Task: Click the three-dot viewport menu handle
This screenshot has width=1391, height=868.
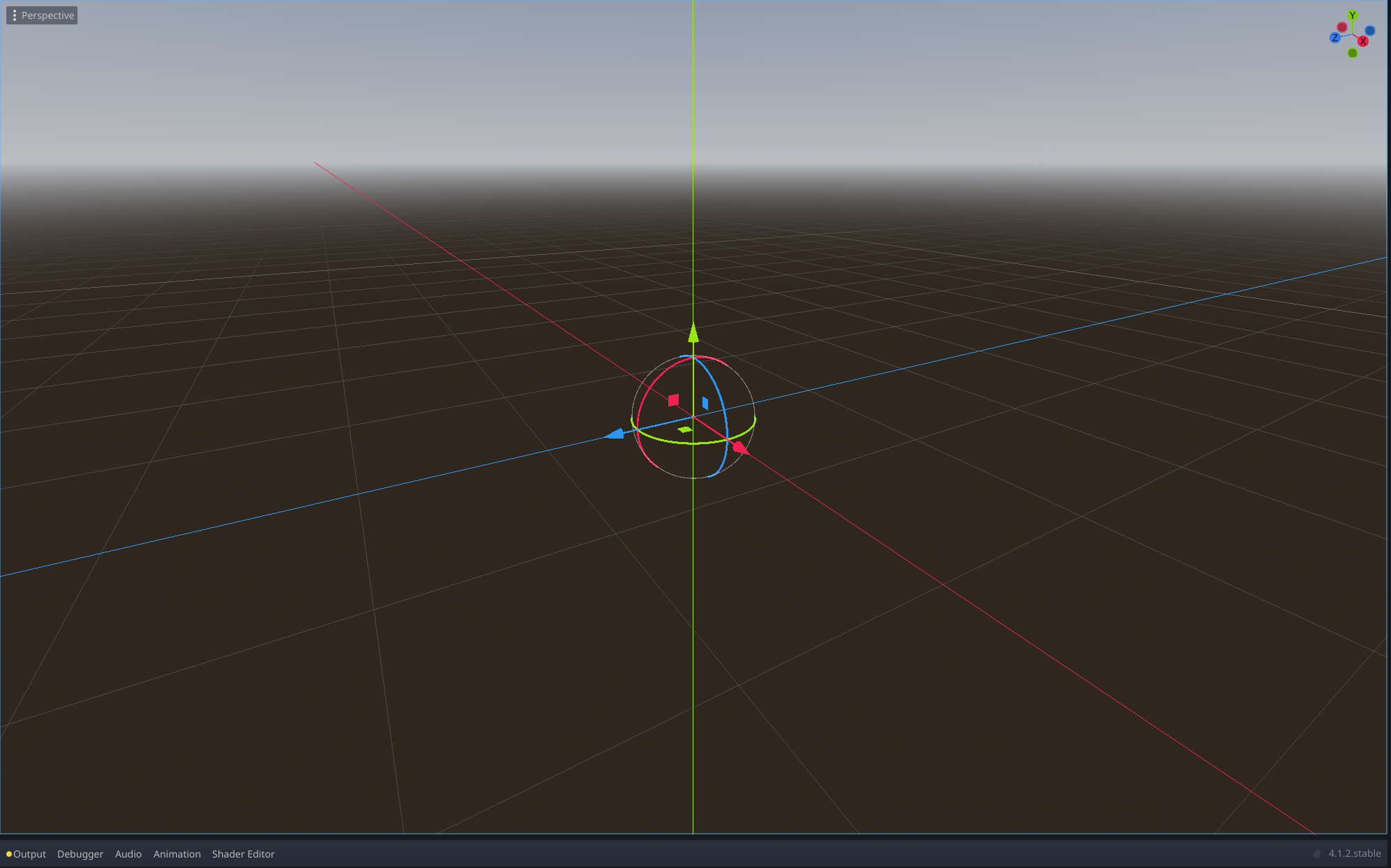Action: coord(15,15)
